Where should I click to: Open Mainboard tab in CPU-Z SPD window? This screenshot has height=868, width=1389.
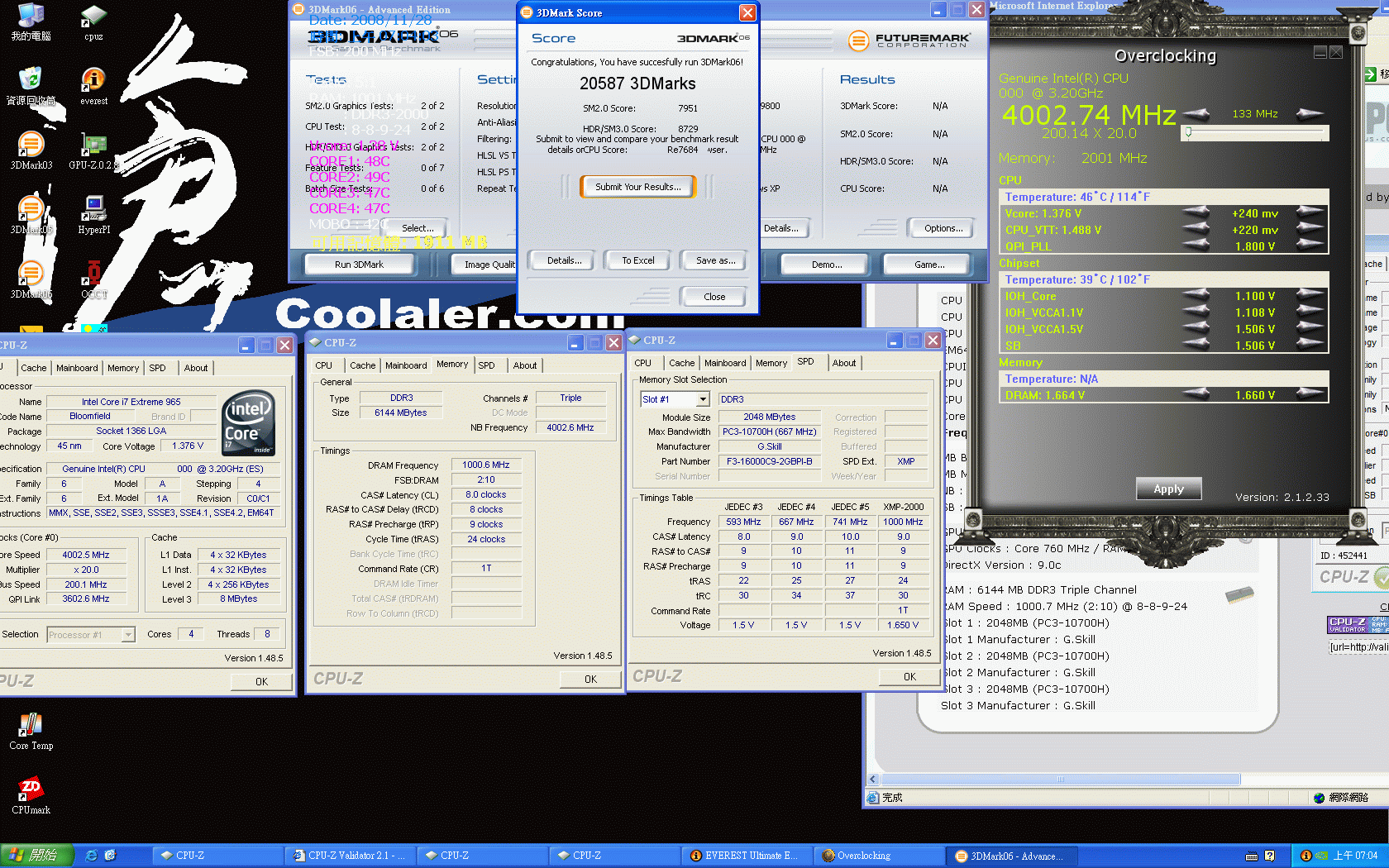point(725,363)
